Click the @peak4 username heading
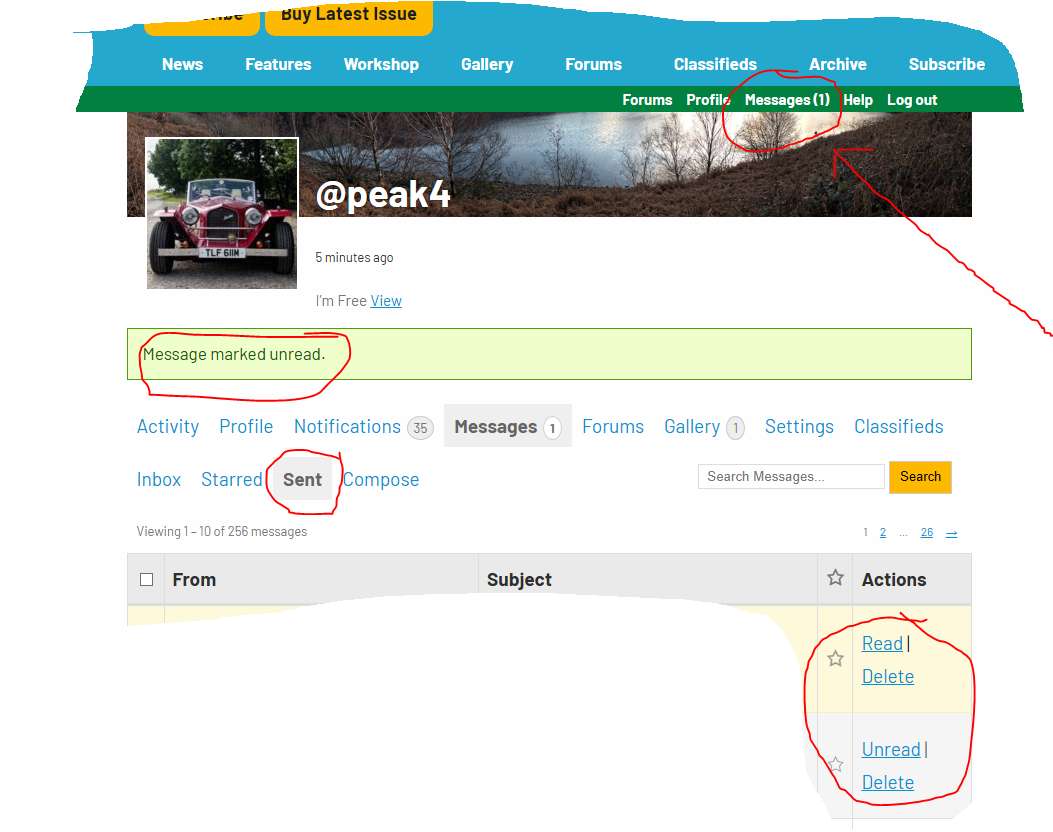The width and height of the screenshot is (1053, 832). [383, 195]
